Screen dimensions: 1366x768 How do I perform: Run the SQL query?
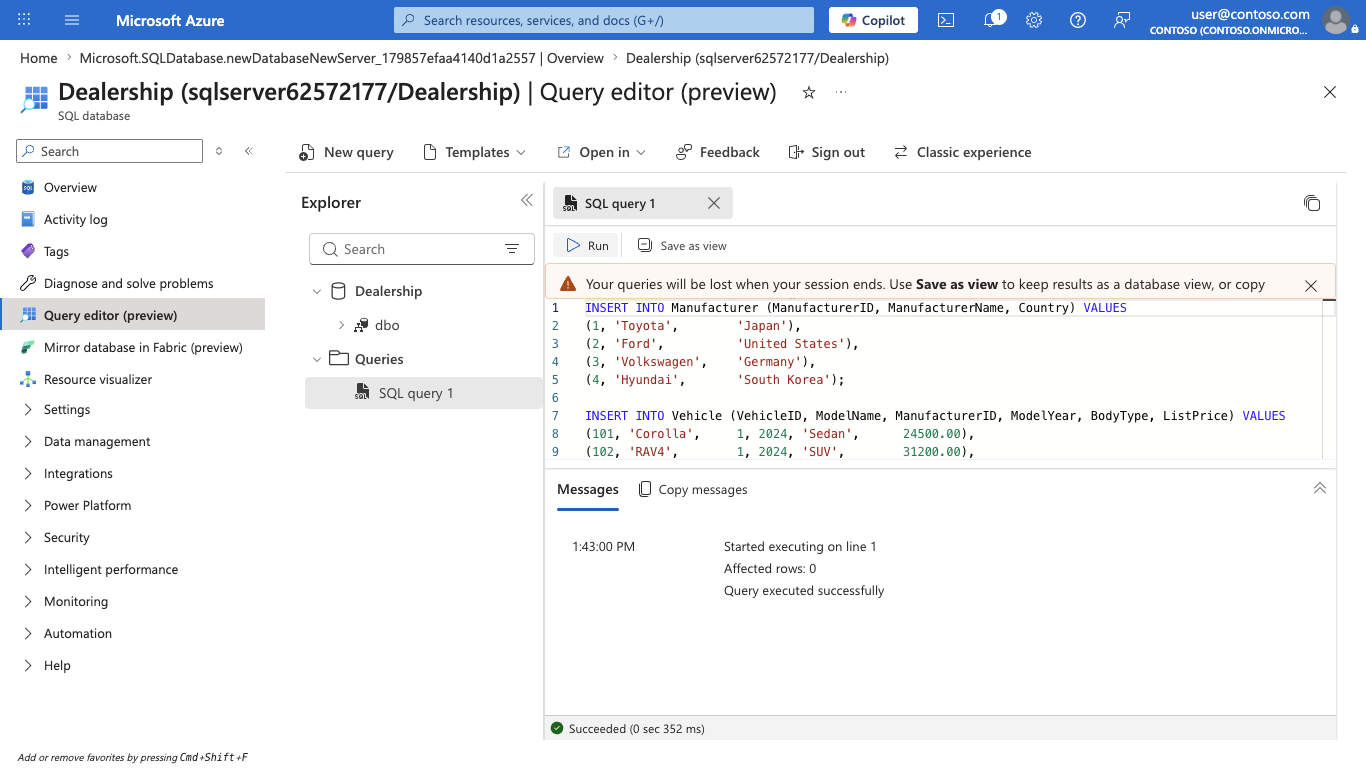point(587,245)
